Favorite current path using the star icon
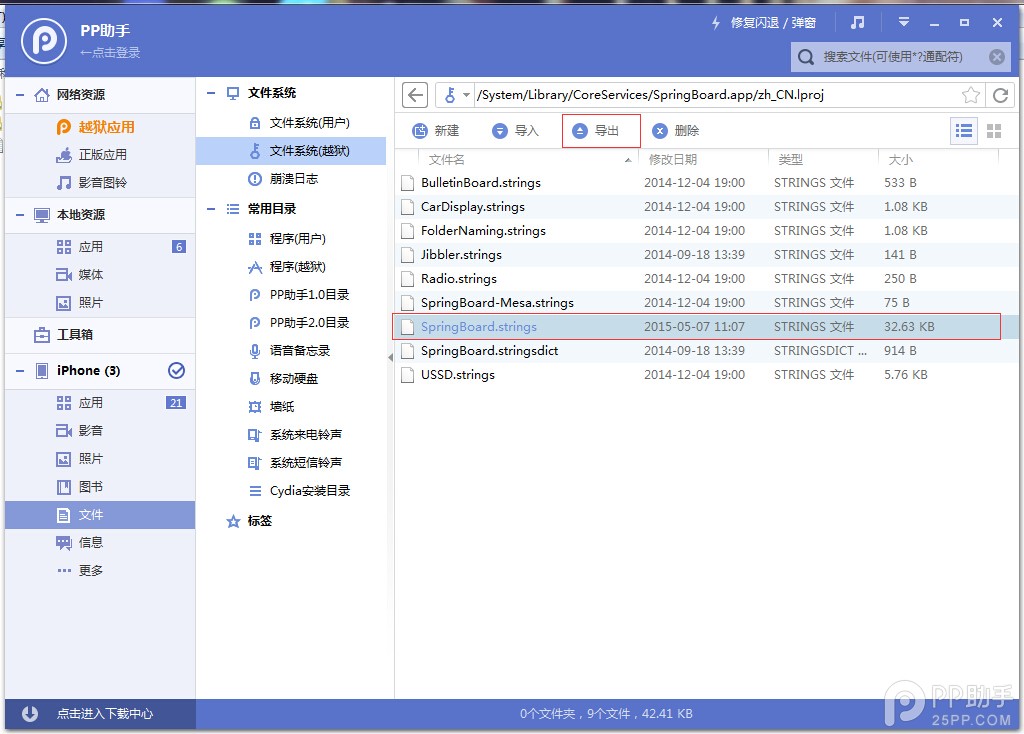 (971, 94)
